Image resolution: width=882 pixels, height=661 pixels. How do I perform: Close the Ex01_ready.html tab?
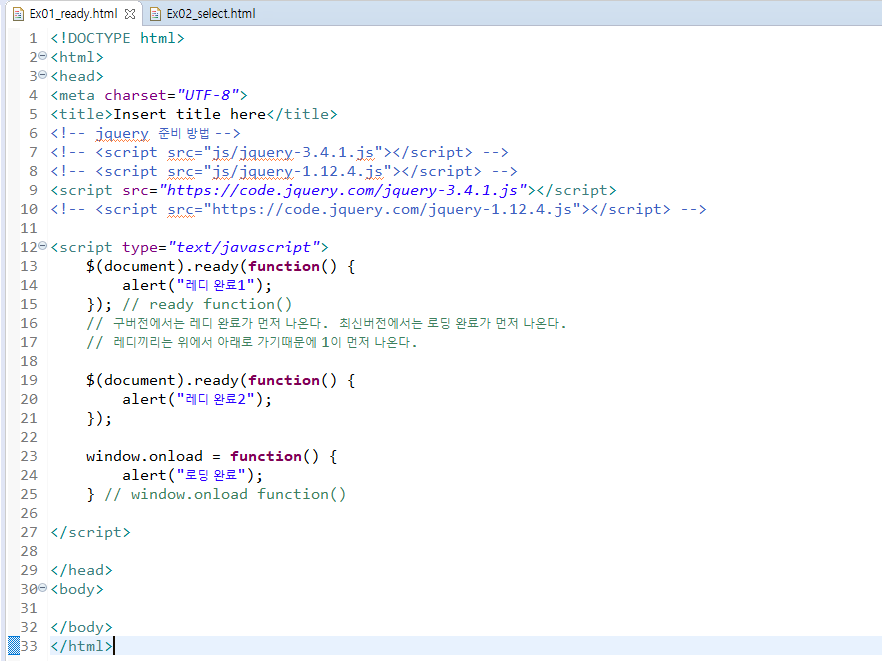[130, 14]
